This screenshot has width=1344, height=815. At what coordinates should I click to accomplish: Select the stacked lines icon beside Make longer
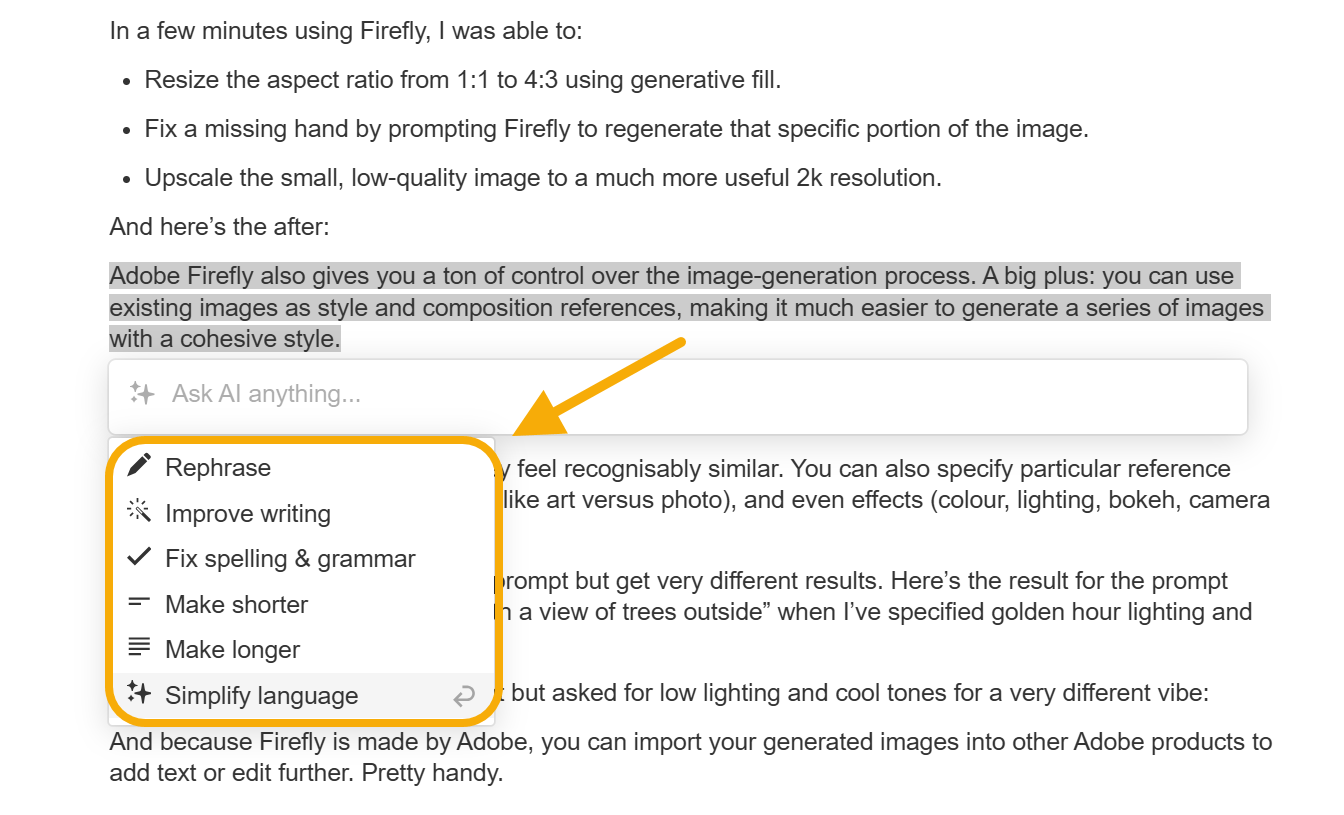(139, 648)
